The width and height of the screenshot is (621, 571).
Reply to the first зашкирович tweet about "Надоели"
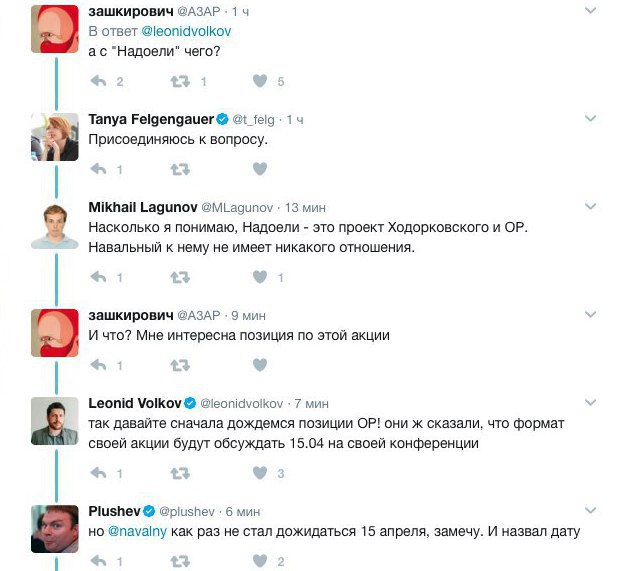[99, 81]
